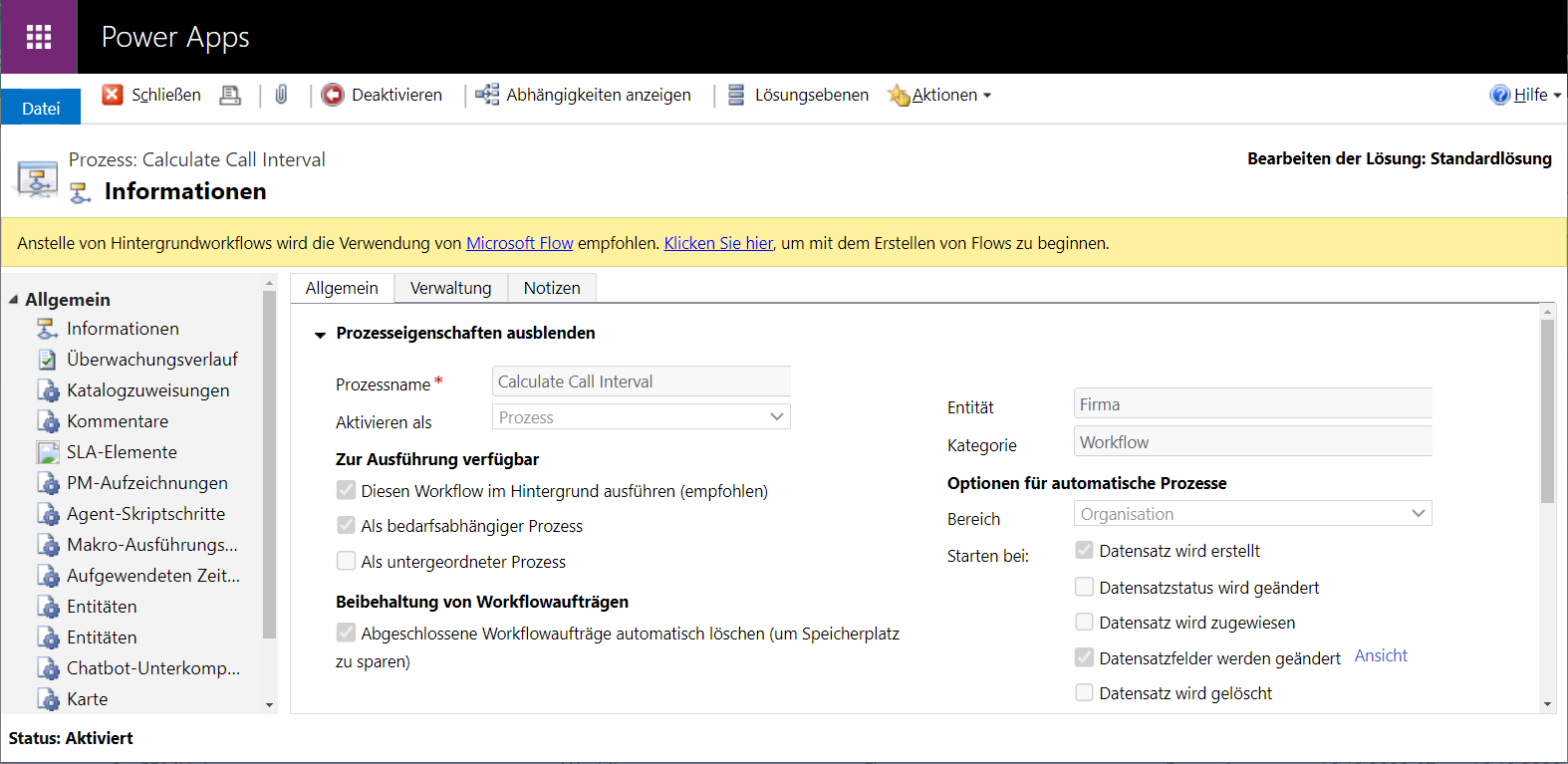Open the Aktionen dropdown menu

951,95
